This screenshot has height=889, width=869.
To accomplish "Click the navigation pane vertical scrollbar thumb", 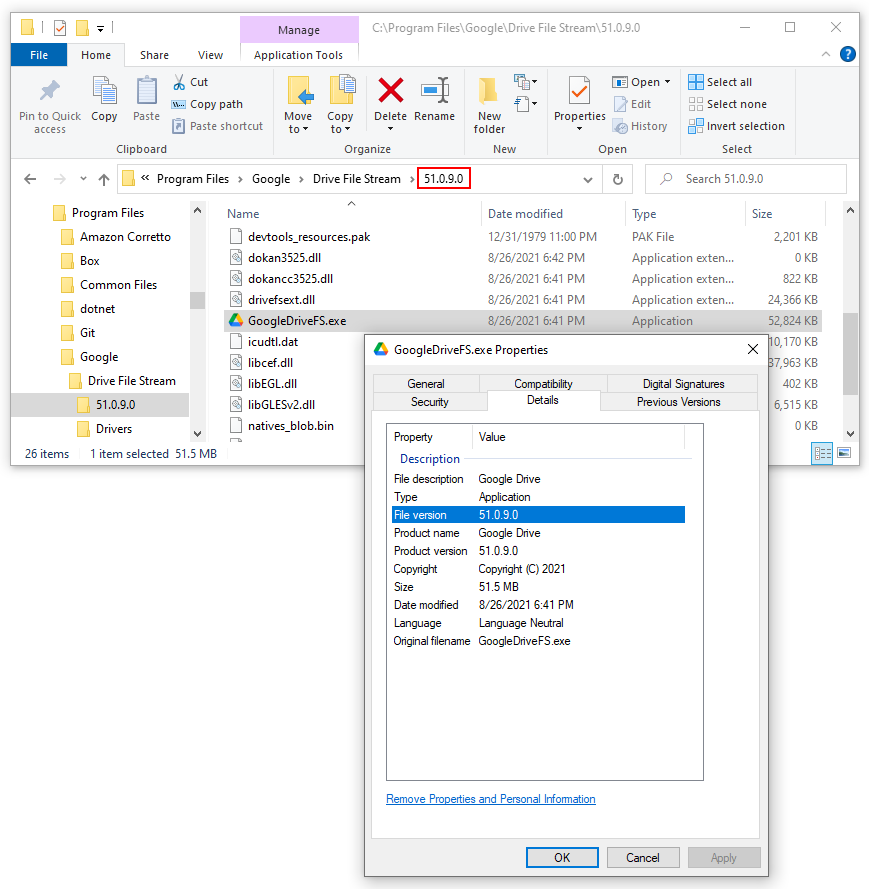I will pyautogui.click(x=197, y=300).
